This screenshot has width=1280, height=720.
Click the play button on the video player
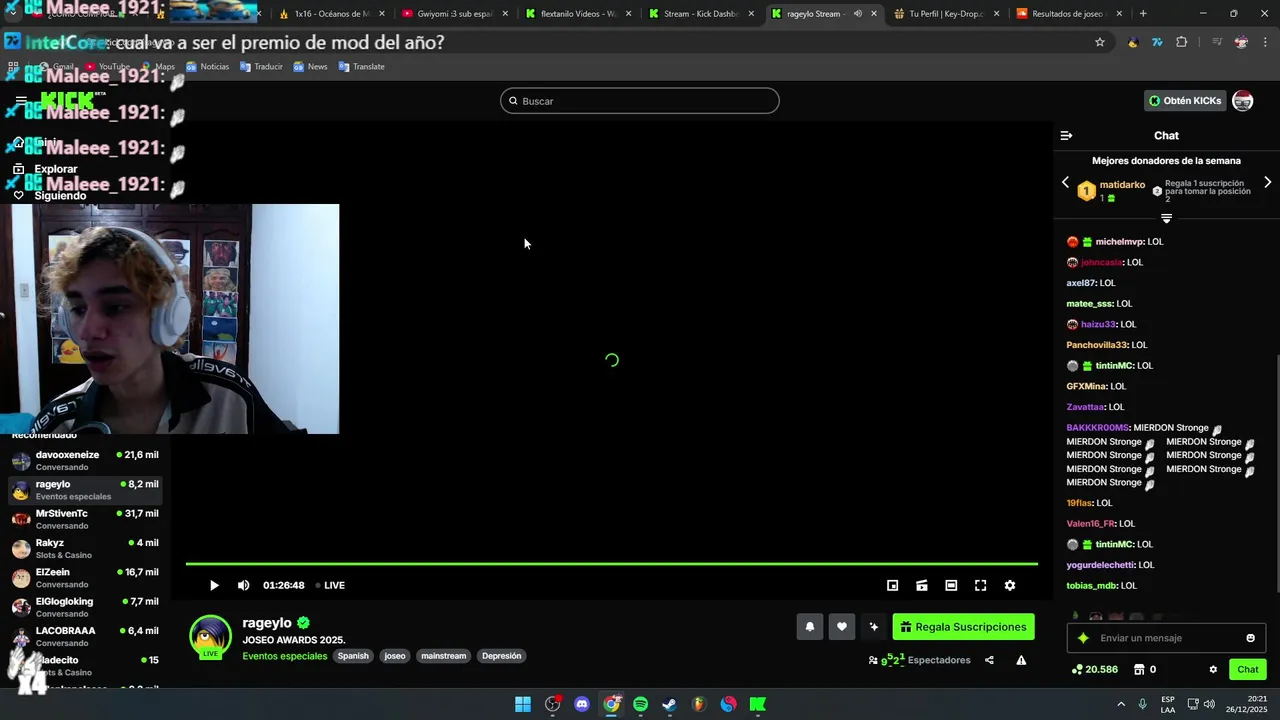click(x=214, y=586)
